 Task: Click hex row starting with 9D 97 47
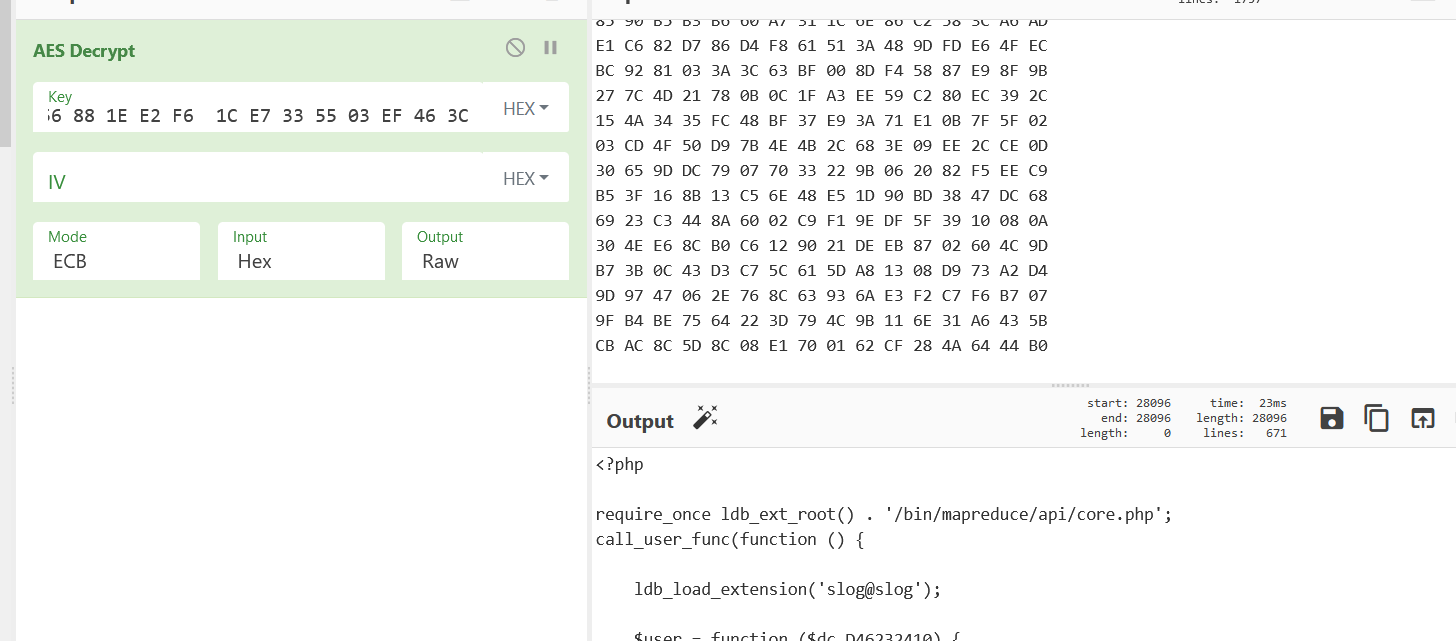pos(821,296)
